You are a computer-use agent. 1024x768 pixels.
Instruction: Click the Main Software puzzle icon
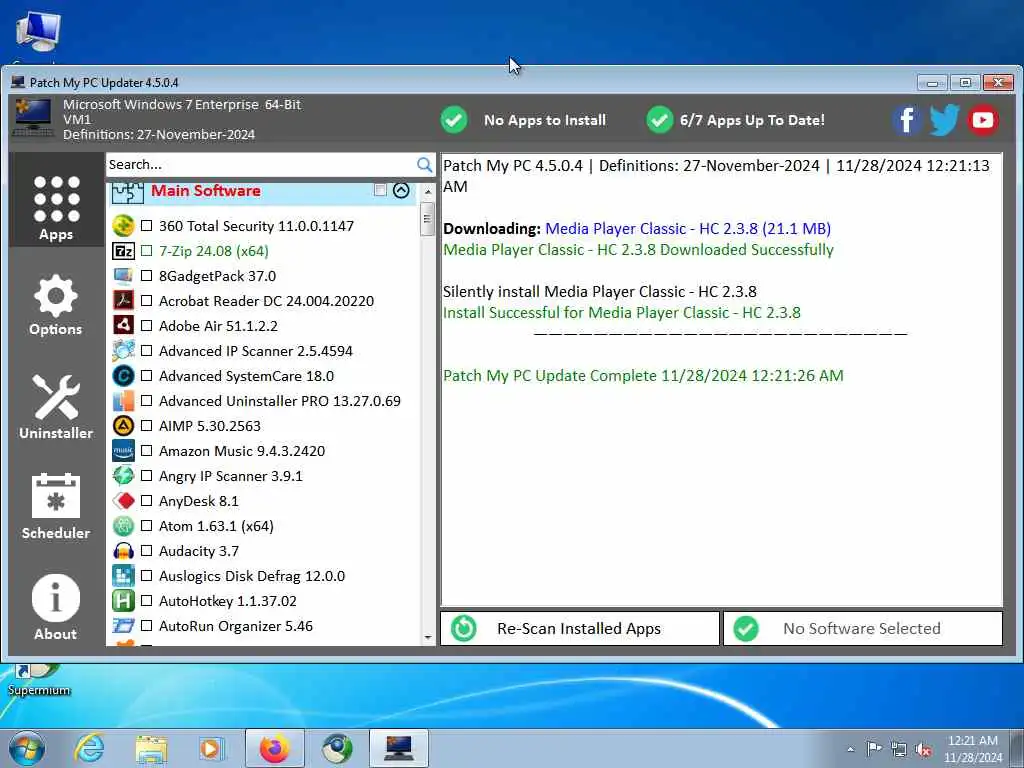coord(127,193)
